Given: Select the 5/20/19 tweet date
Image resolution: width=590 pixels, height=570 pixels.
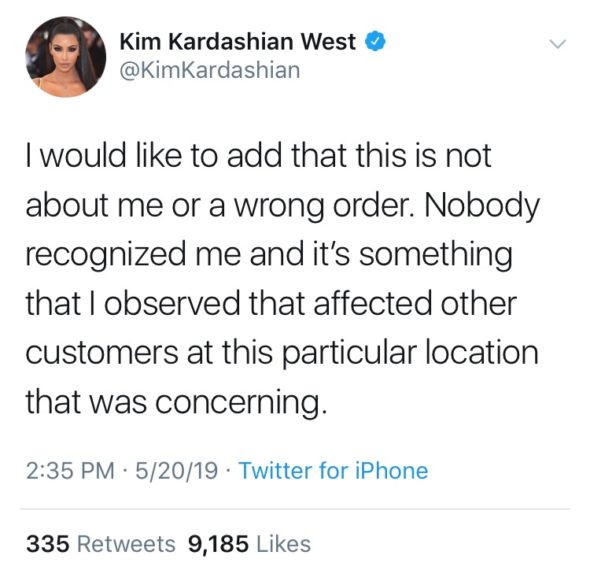Looking at the screenshot, I should 177,470.
